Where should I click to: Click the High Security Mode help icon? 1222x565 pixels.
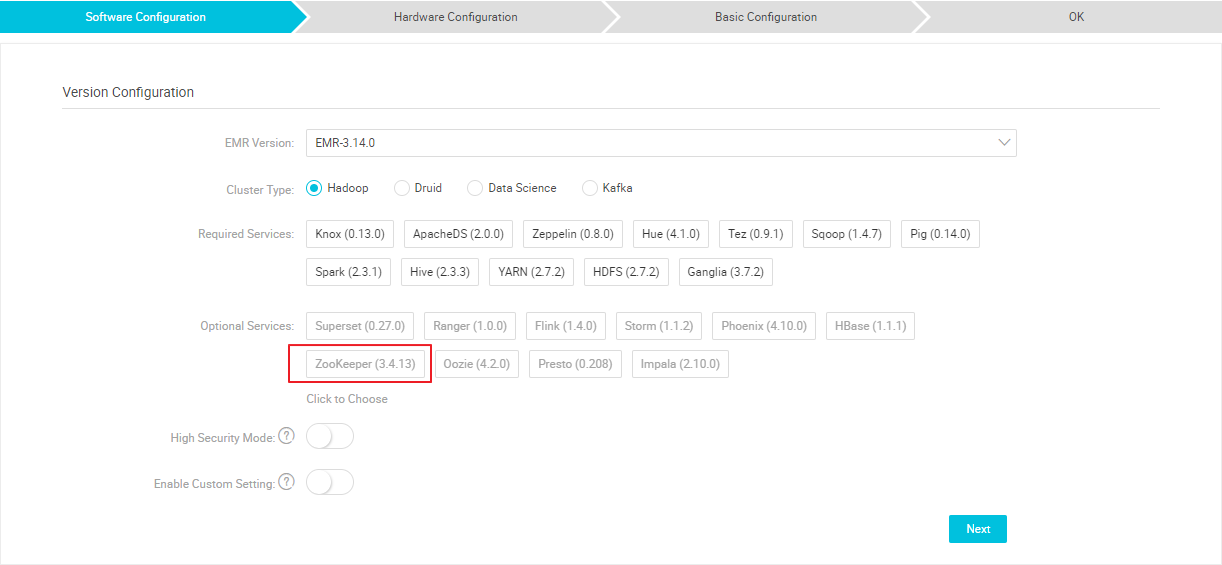pos(287,436)
